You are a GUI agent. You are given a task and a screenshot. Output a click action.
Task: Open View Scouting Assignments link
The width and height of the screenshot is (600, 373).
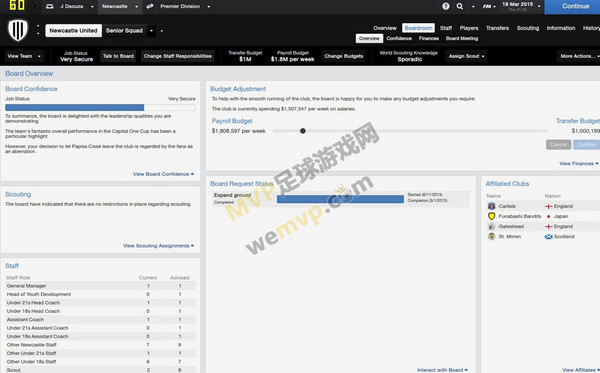click(158, 246)
